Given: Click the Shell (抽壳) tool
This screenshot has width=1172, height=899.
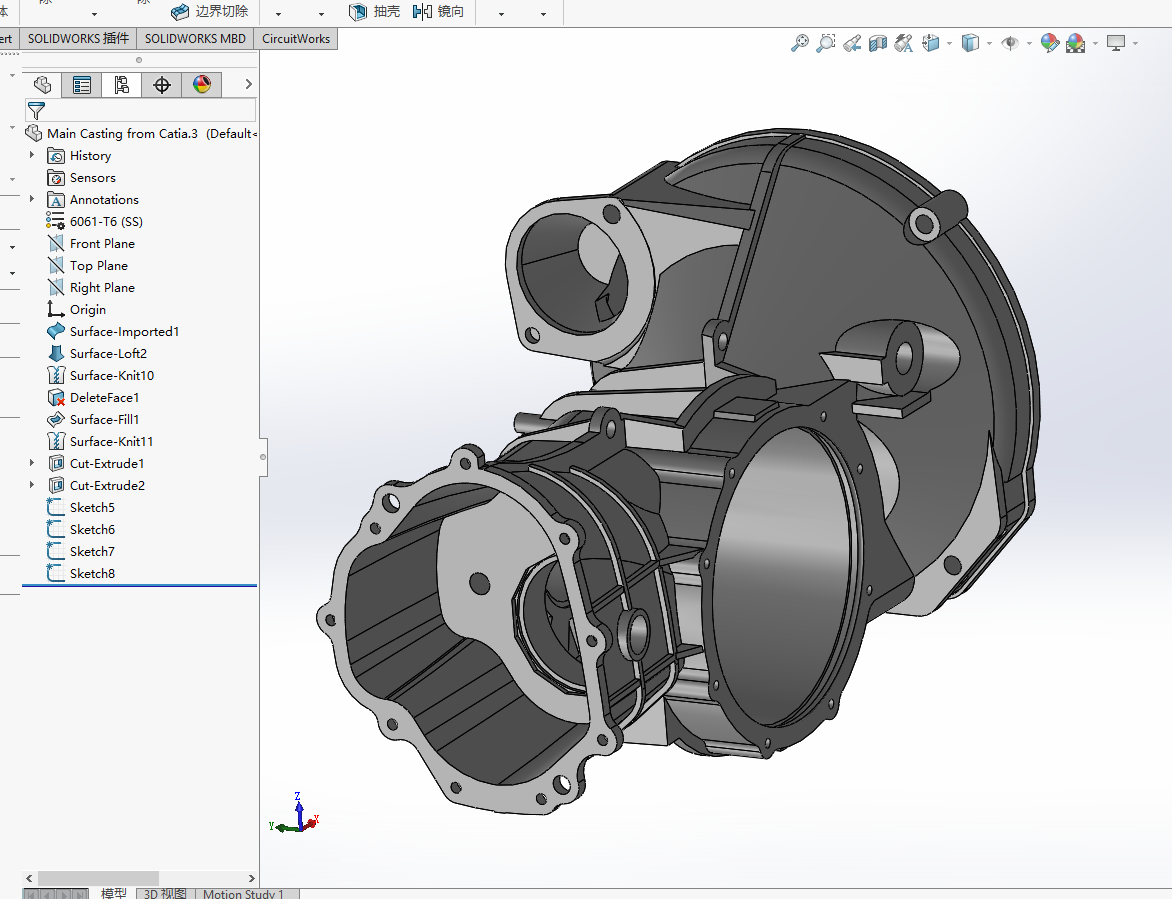Looking at the screenshot, I should pyautogui.click(x=375, y=12).
